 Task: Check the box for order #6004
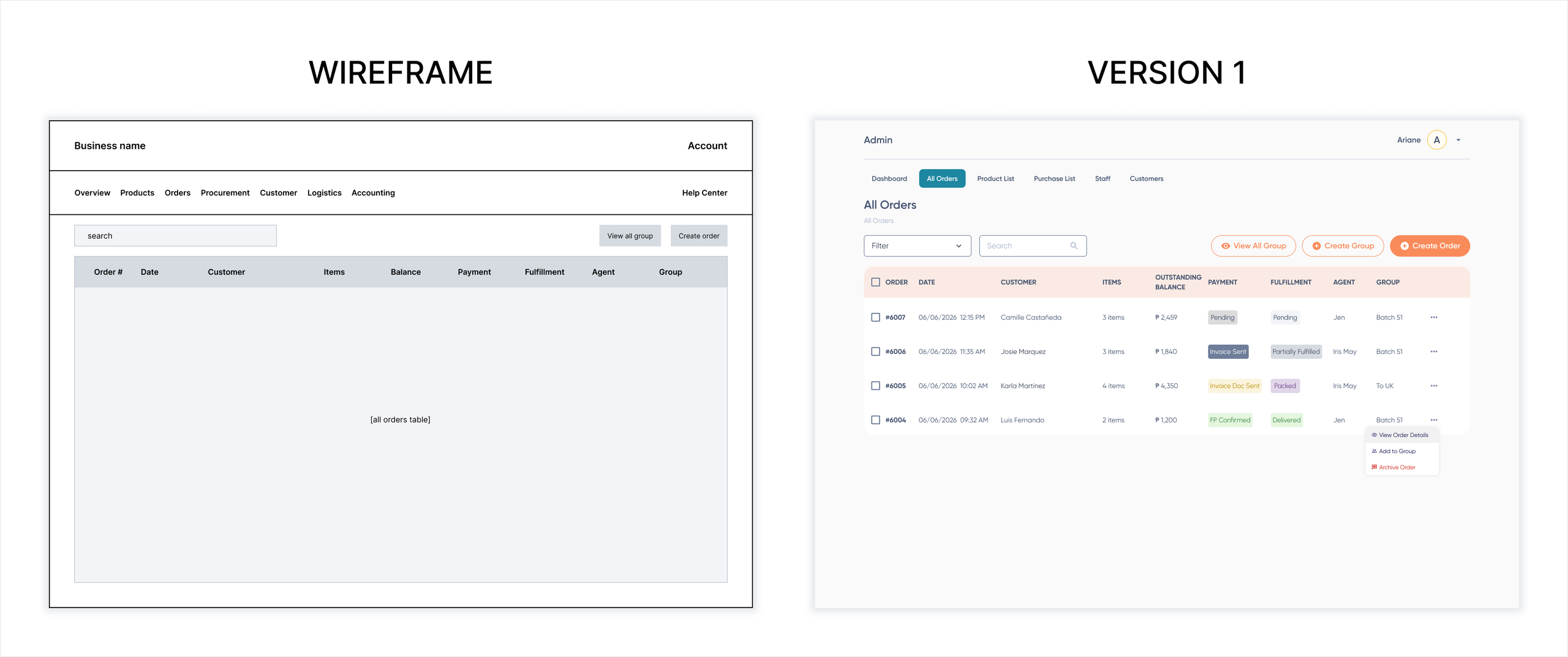pos(875,420)
